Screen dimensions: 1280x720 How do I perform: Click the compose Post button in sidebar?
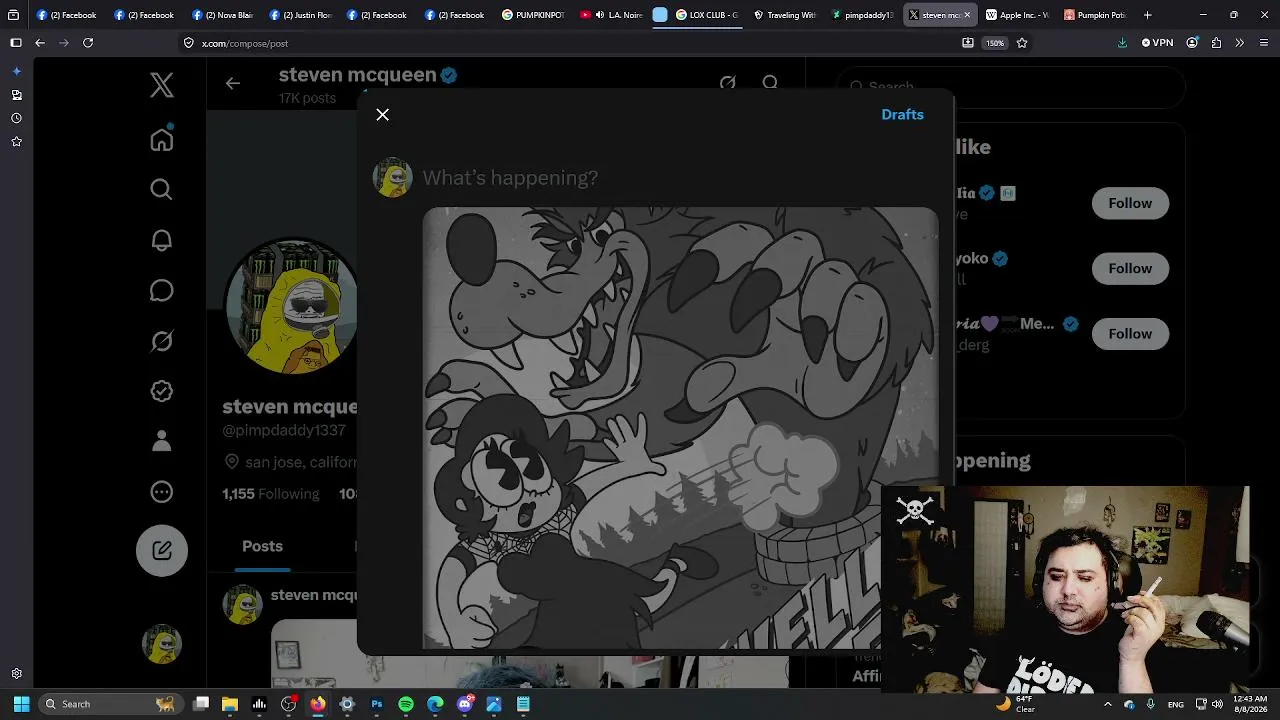pos(162,550)
